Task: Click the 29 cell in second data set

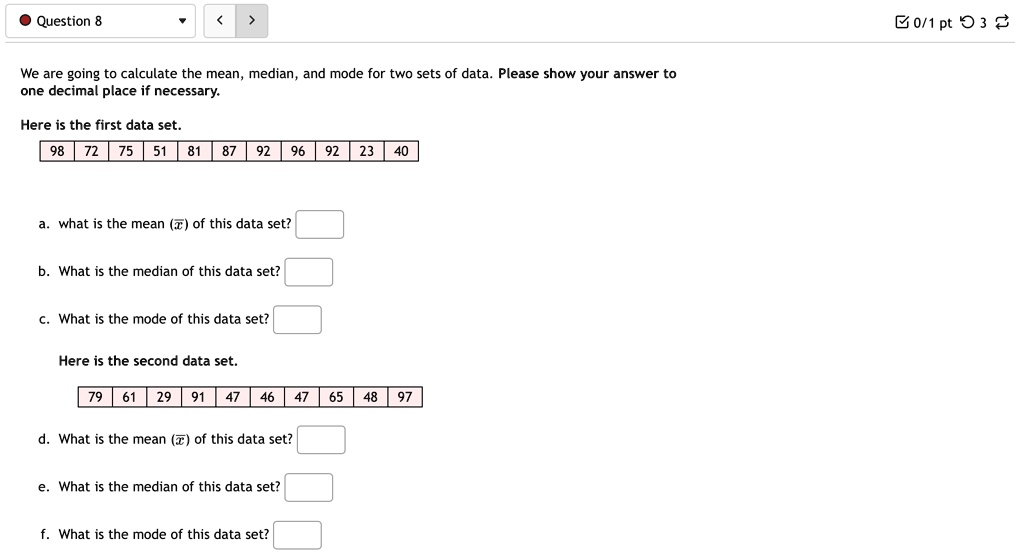Action: [x=164, y=397]
